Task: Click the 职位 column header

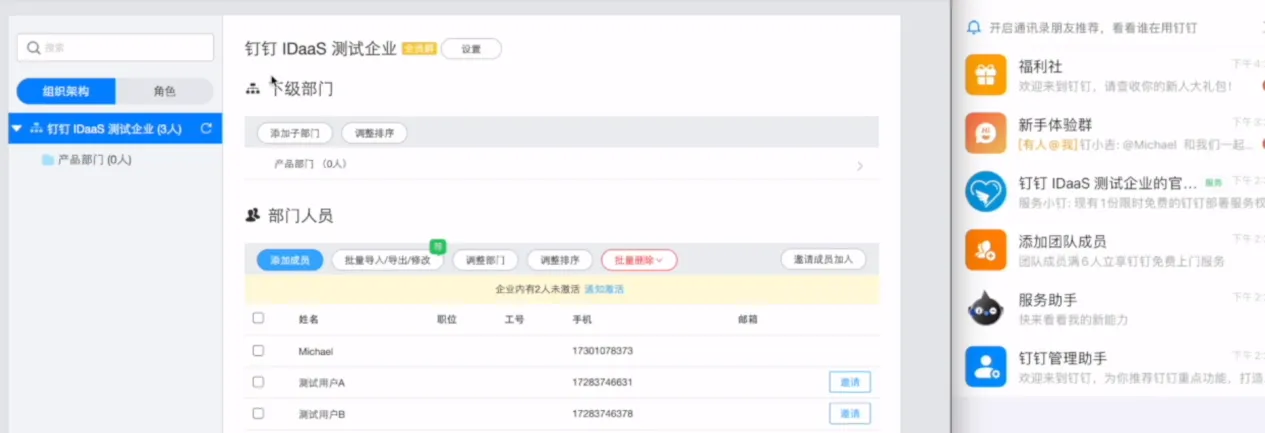Action: pos(447,319)
